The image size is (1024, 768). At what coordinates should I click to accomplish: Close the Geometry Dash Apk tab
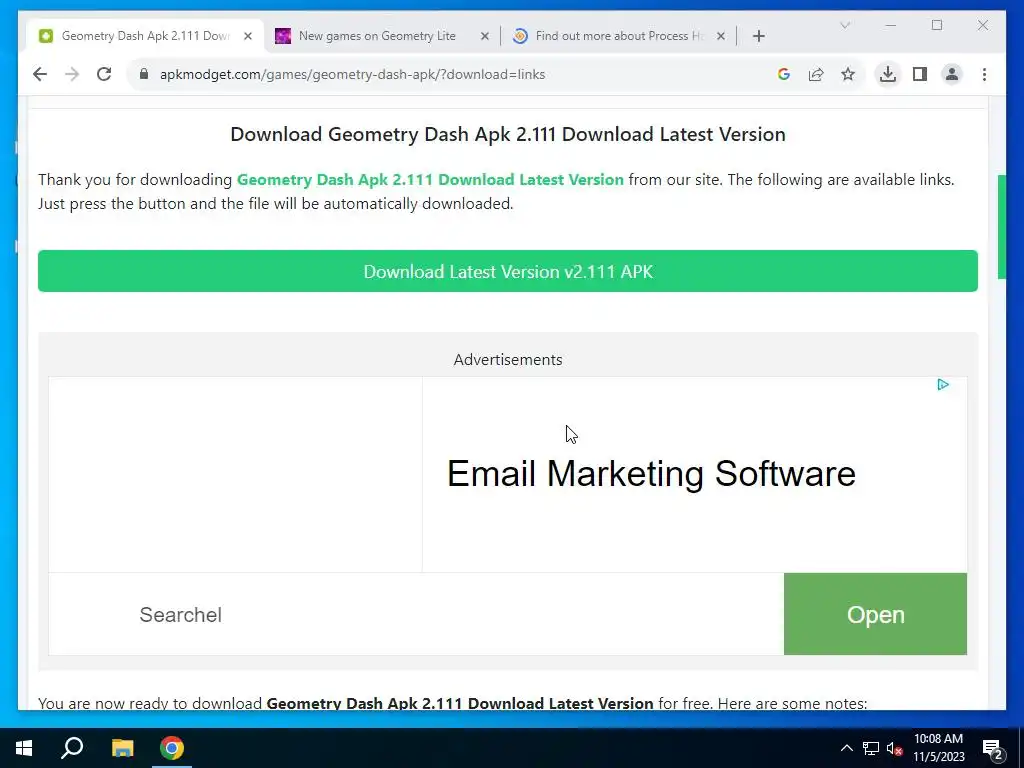tap(248, 36)
